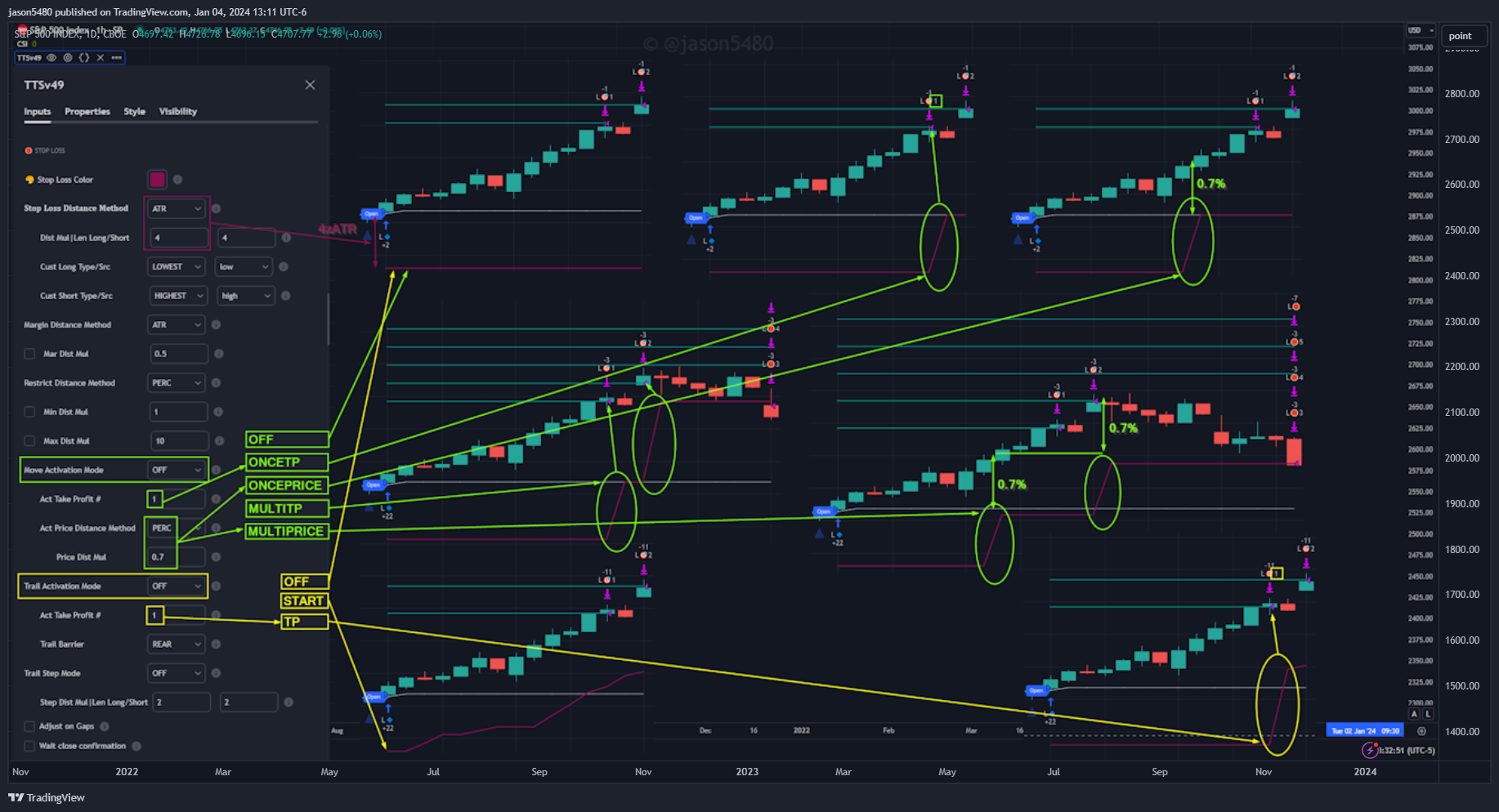Switch to the Visibility tab

point(178,111)
